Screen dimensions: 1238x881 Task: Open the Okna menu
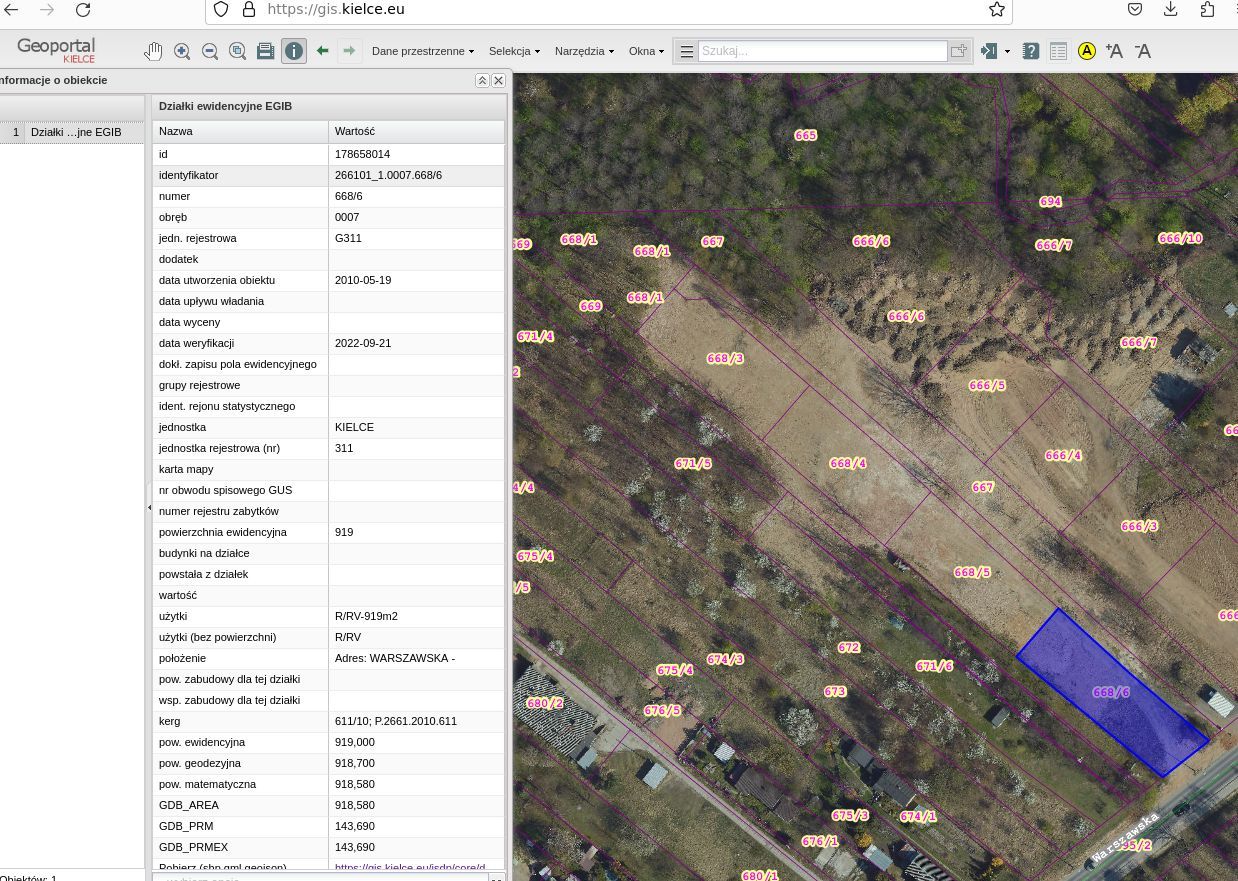pos(646,51)
